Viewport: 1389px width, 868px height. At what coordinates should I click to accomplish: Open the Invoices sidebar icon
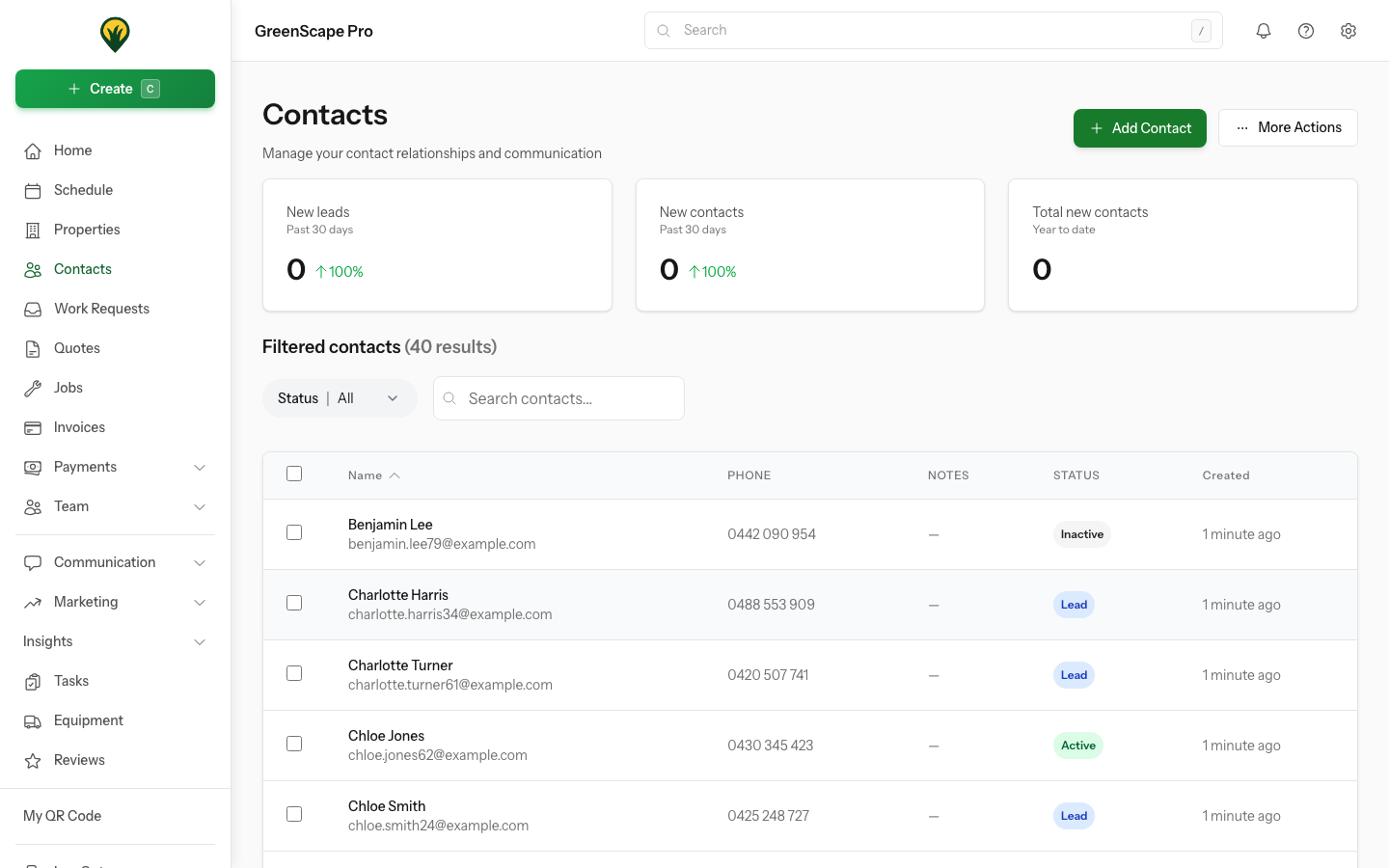pyautogui.click(x=34, y=427)
